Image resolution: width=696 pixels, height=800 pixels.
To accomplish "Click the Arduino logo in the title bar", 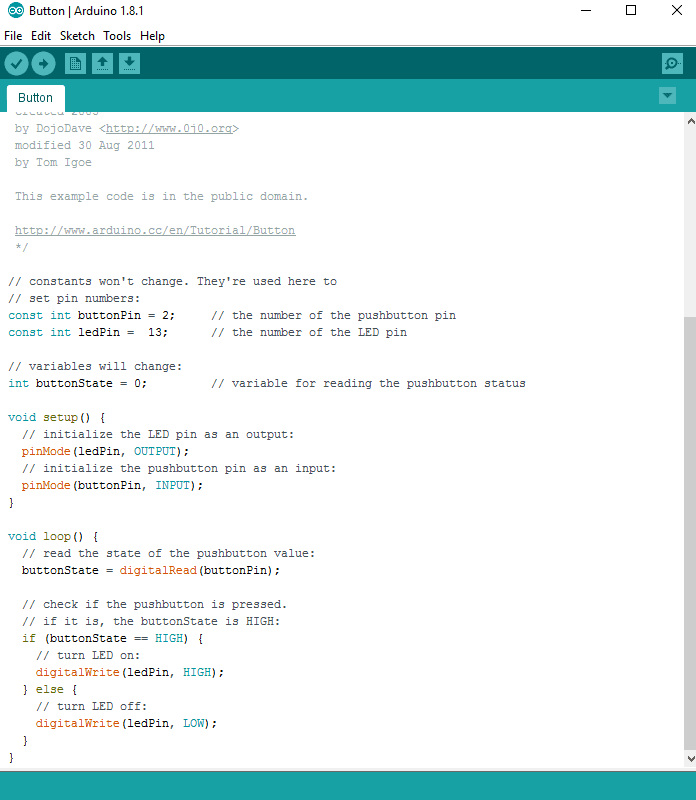I will 15,10.
